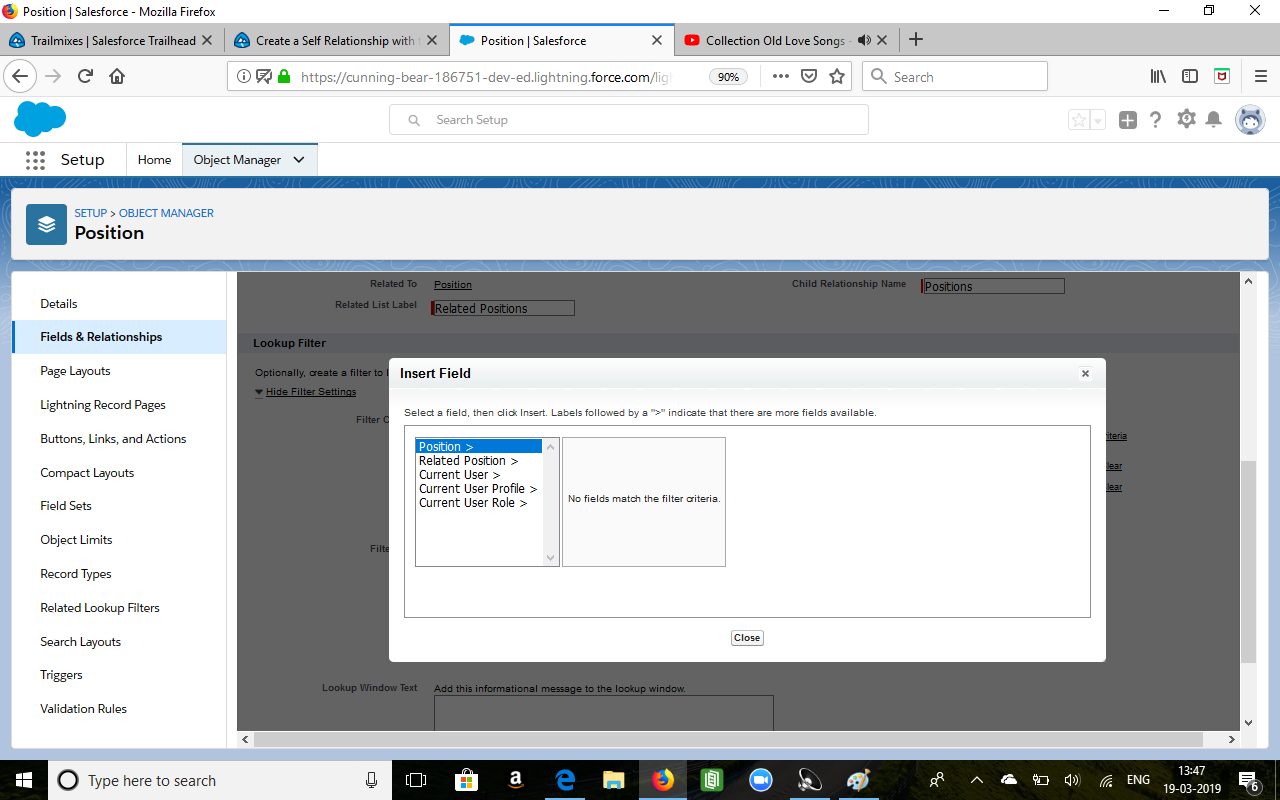Switch to the Home tab in Setup
Viewport: 1280px width, 800px height.
154,160
